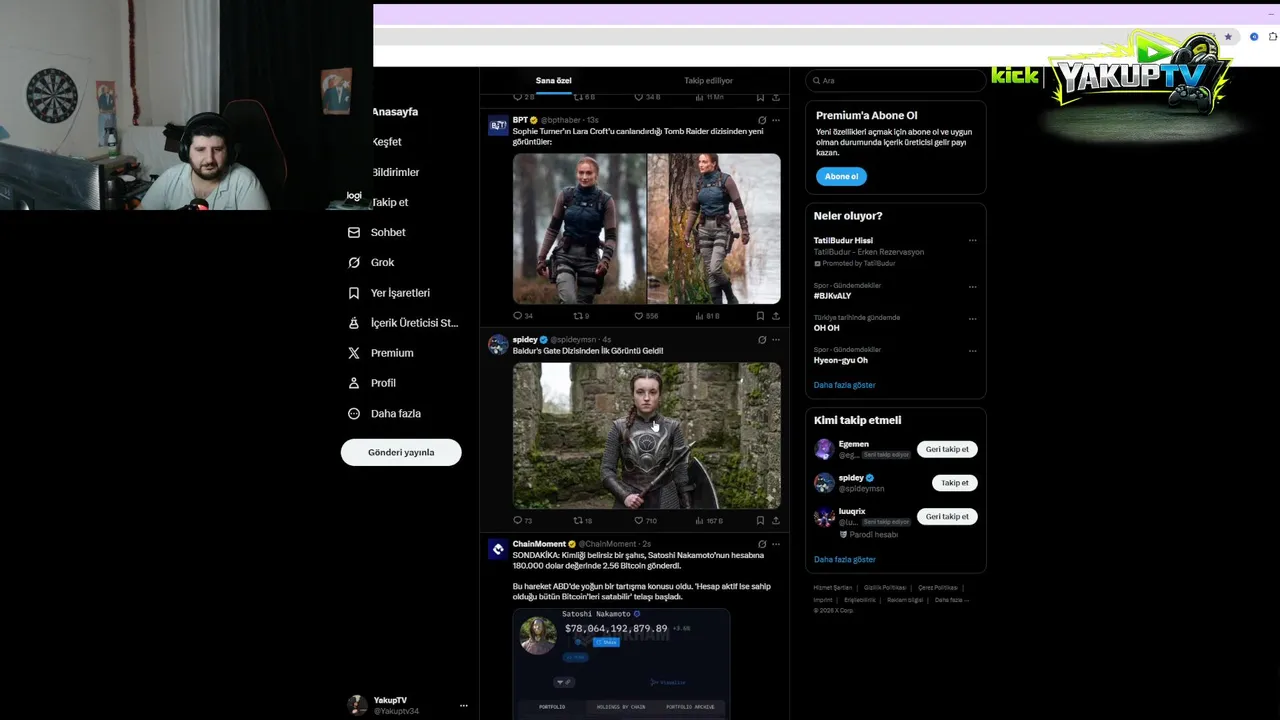This screenshot has width=1280, height=720.
Task: Bookmark the BPT Tomb Raider post
Action: point(760,316)
